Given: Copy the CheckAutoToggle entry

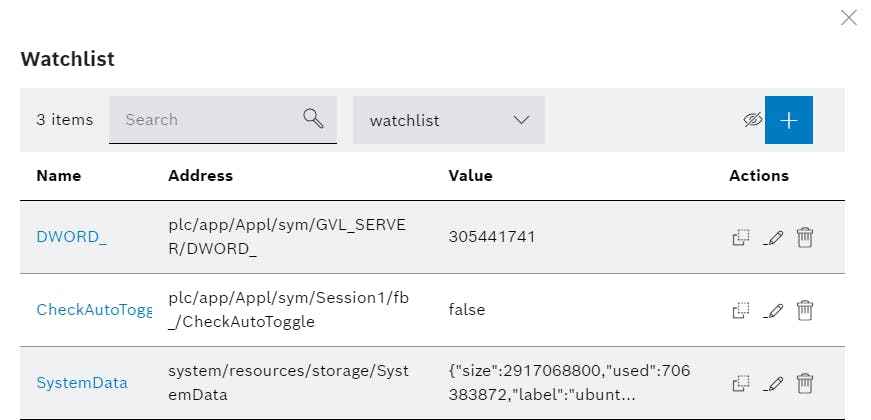Looking at the screenshot, I should [741, 310].
